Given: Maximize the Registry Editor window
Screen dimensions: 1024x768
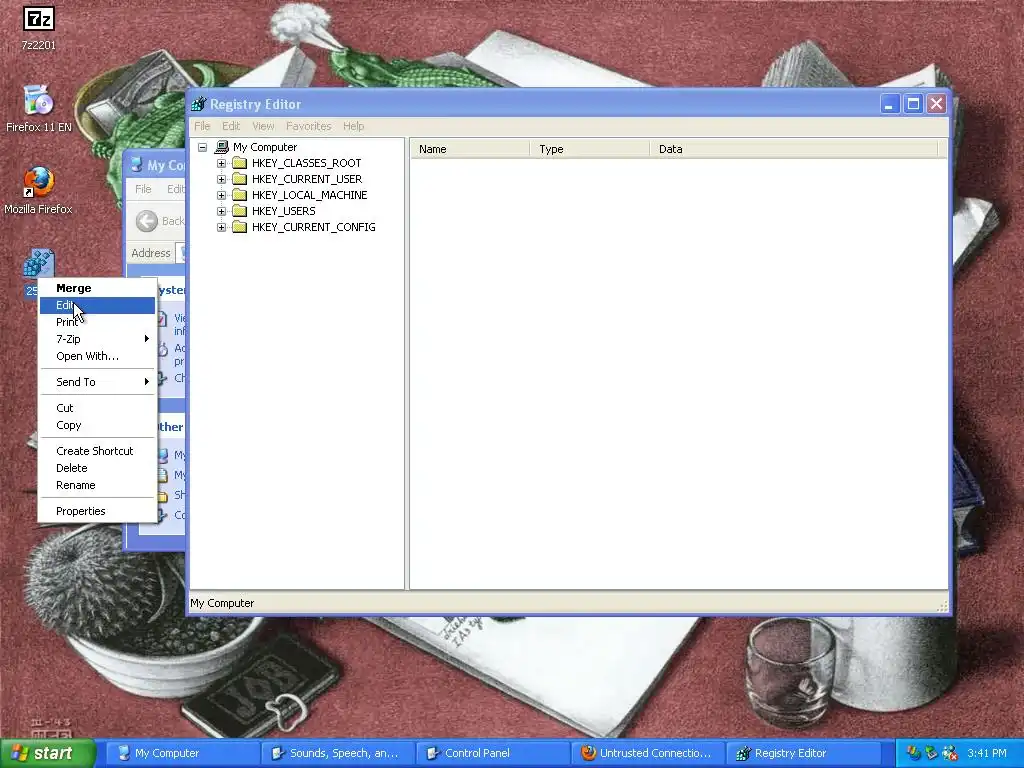Looking at the screenshot, I should pos(913,104).
